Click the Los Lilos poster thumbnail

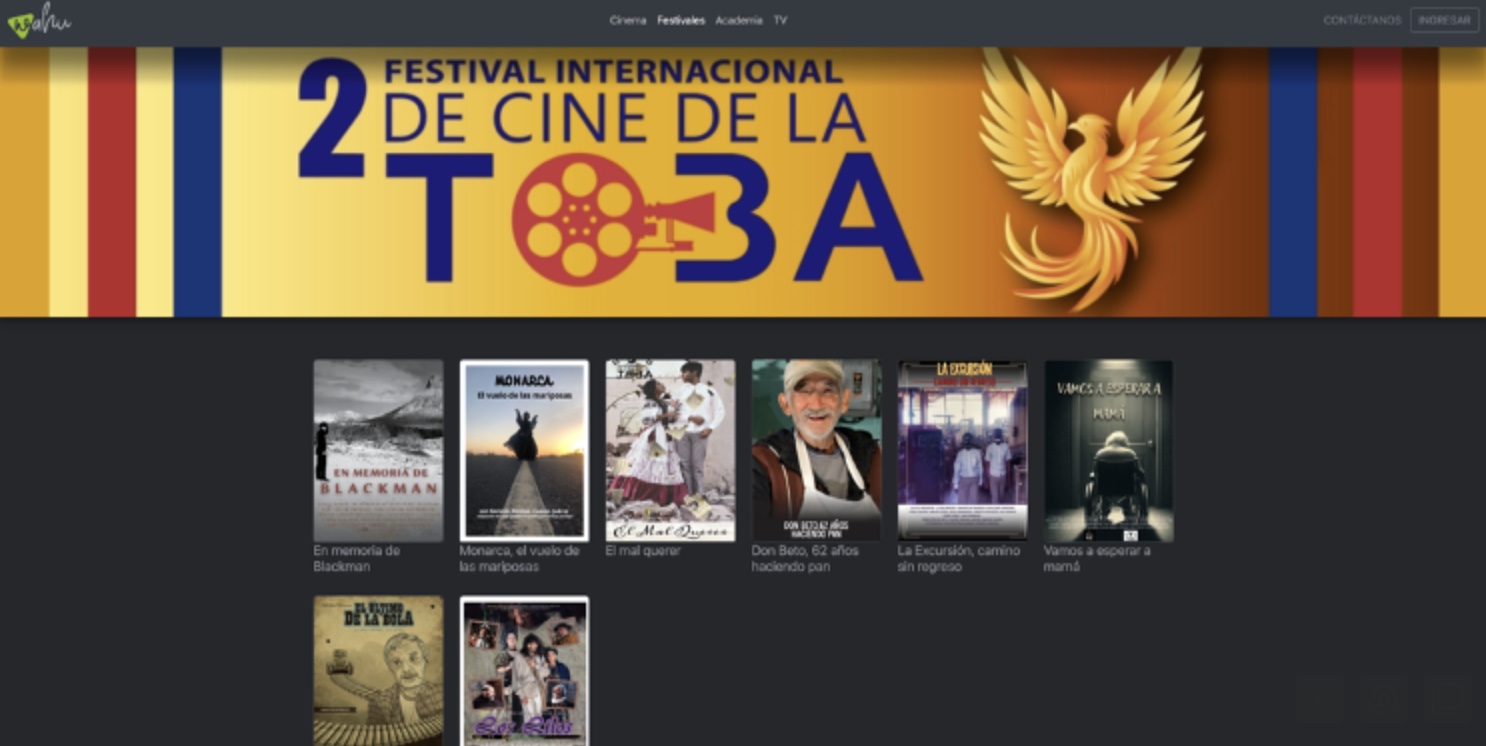coord(524,671)
